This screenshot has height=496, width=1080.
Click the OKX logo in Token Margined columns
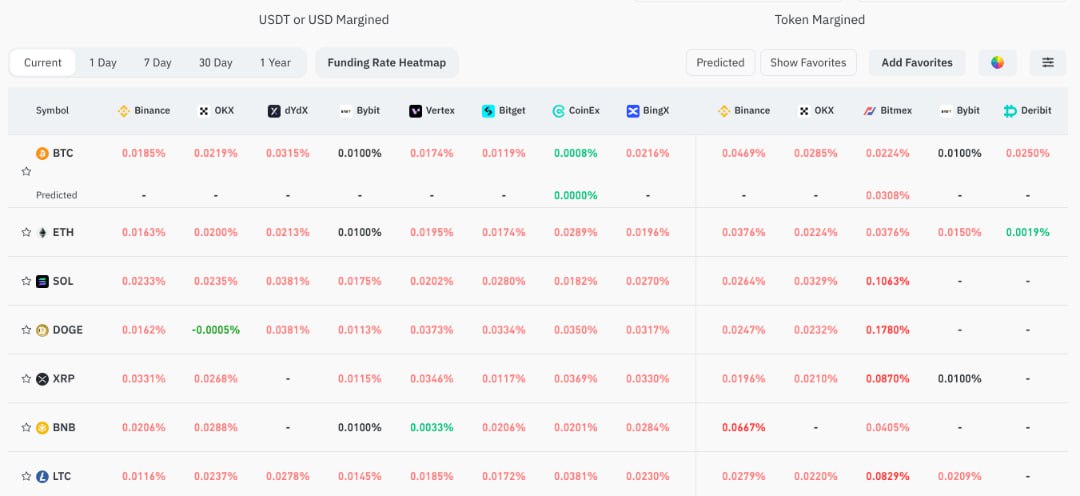click(804, 111)
